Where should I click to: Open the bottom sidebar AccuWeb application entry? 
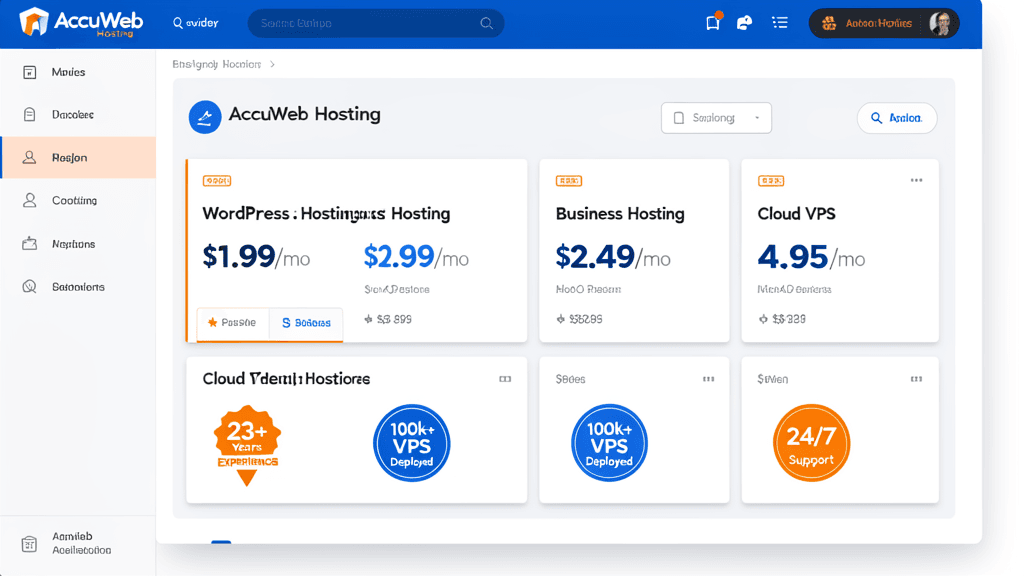78,543
